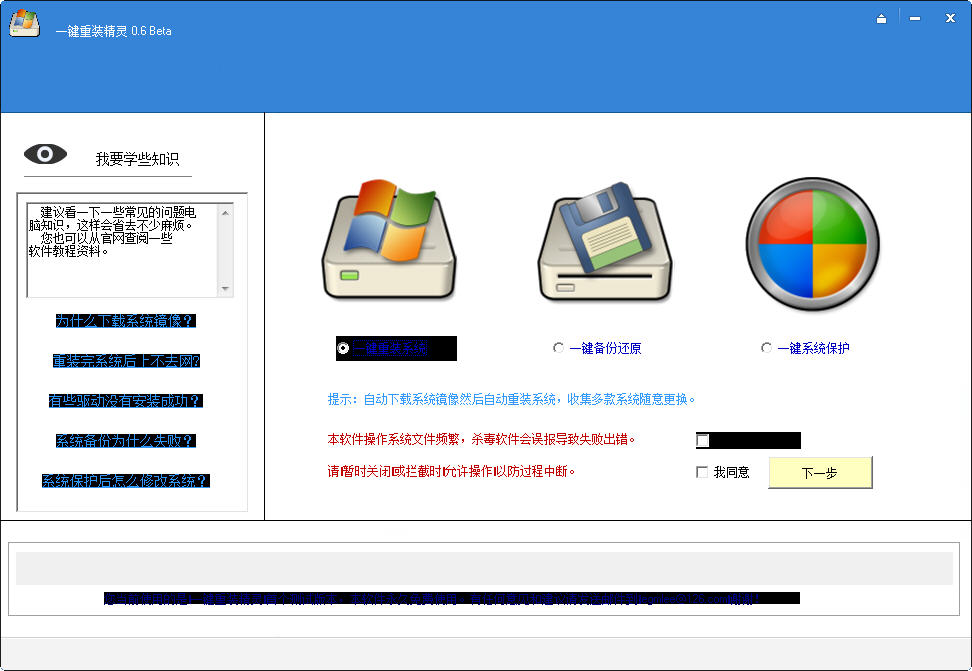Screen dimensions: 972x671
Task: Click the floppy disk backup restore icon
Action: (605, 241)
